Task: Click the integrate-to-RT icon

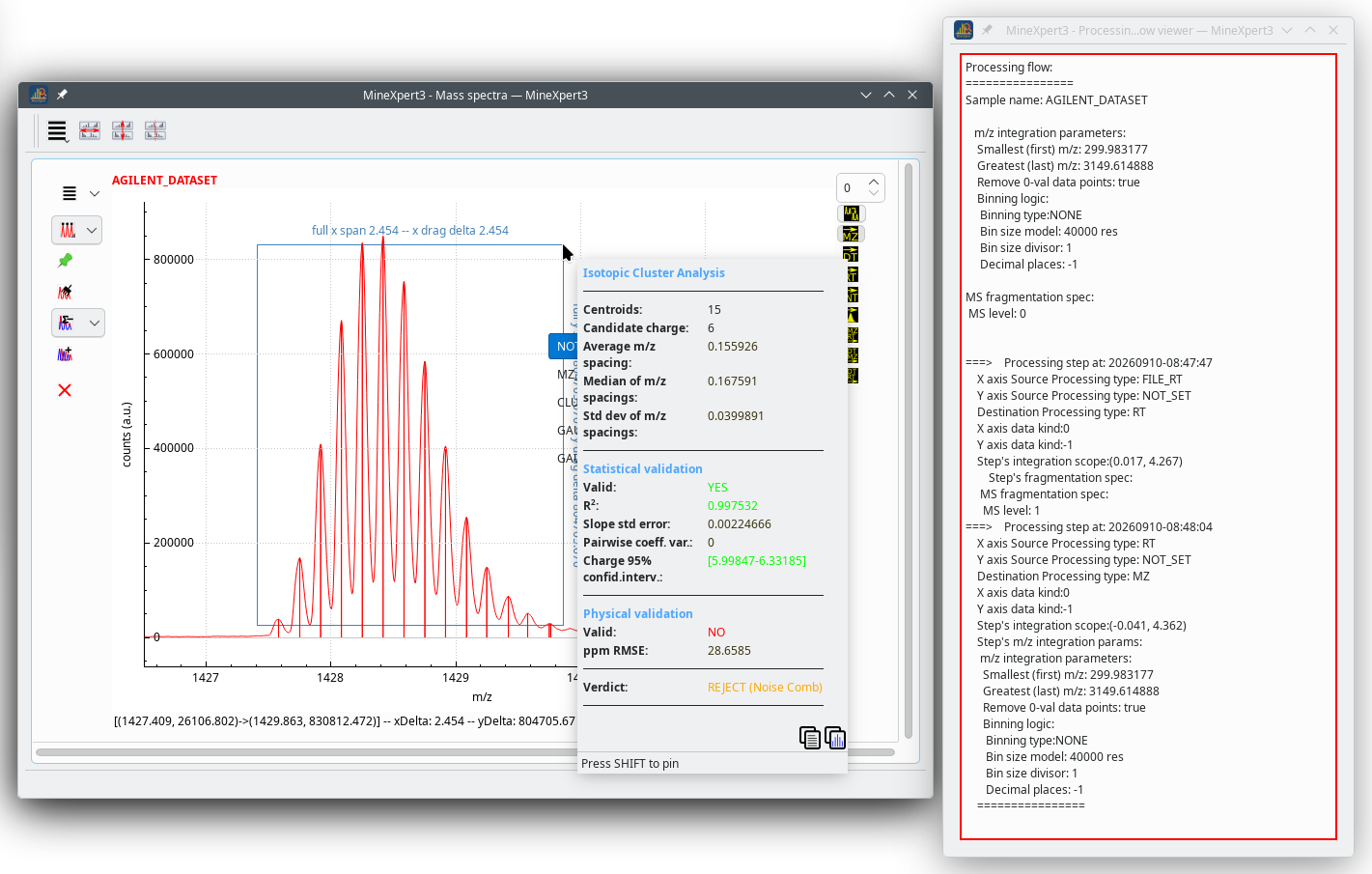Action: (852, 274)
